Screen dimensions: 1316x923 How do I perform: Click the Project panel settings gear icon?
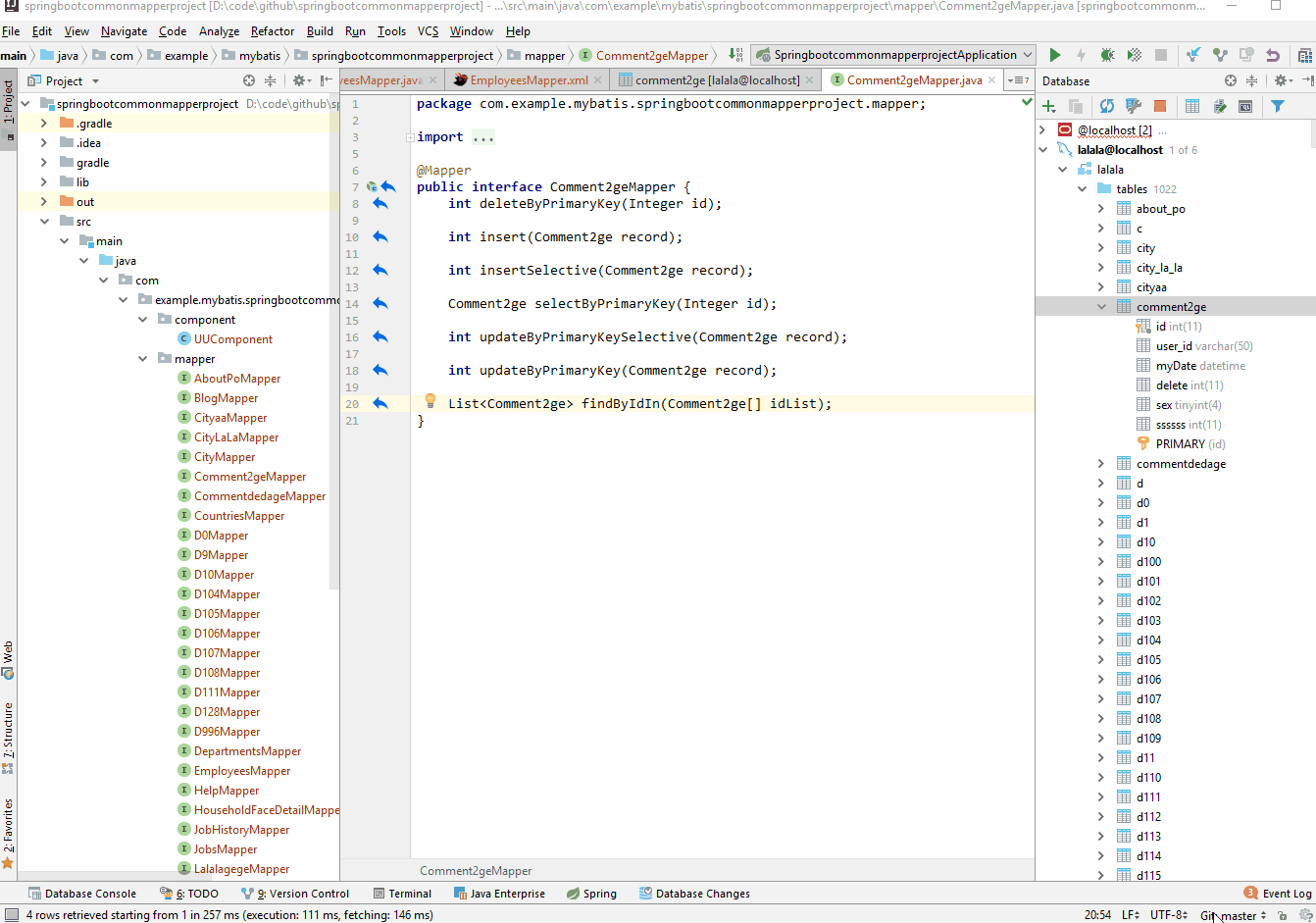point(300,80)
